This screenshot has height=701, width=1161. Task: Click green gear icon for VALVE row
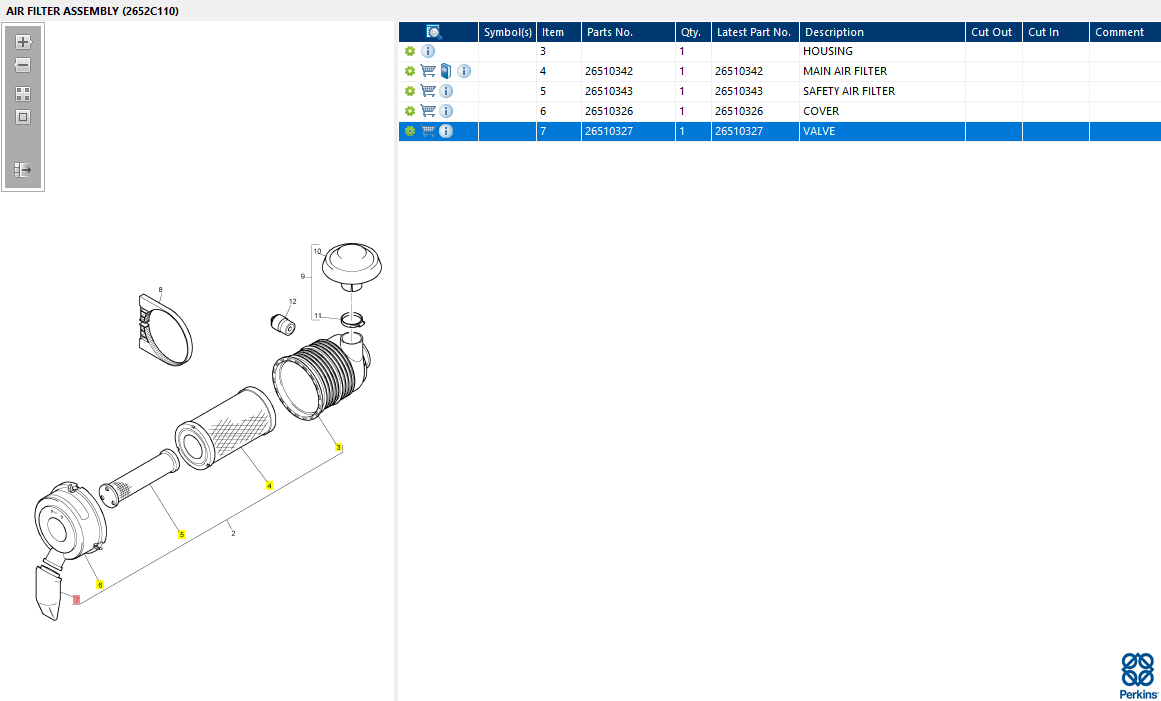(409, 131)
